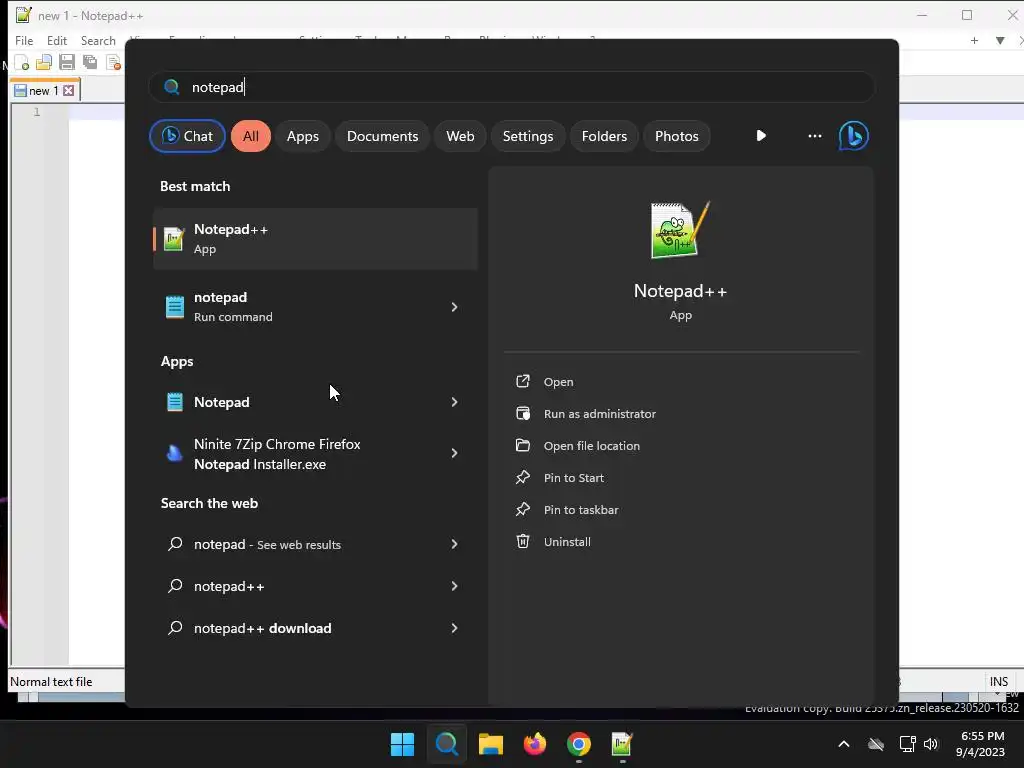Image resolution: width=1024 pixels, height=768 pixels.
Task: Expand 'notepad - See web results' chevron
Action: tap(454, 544)
